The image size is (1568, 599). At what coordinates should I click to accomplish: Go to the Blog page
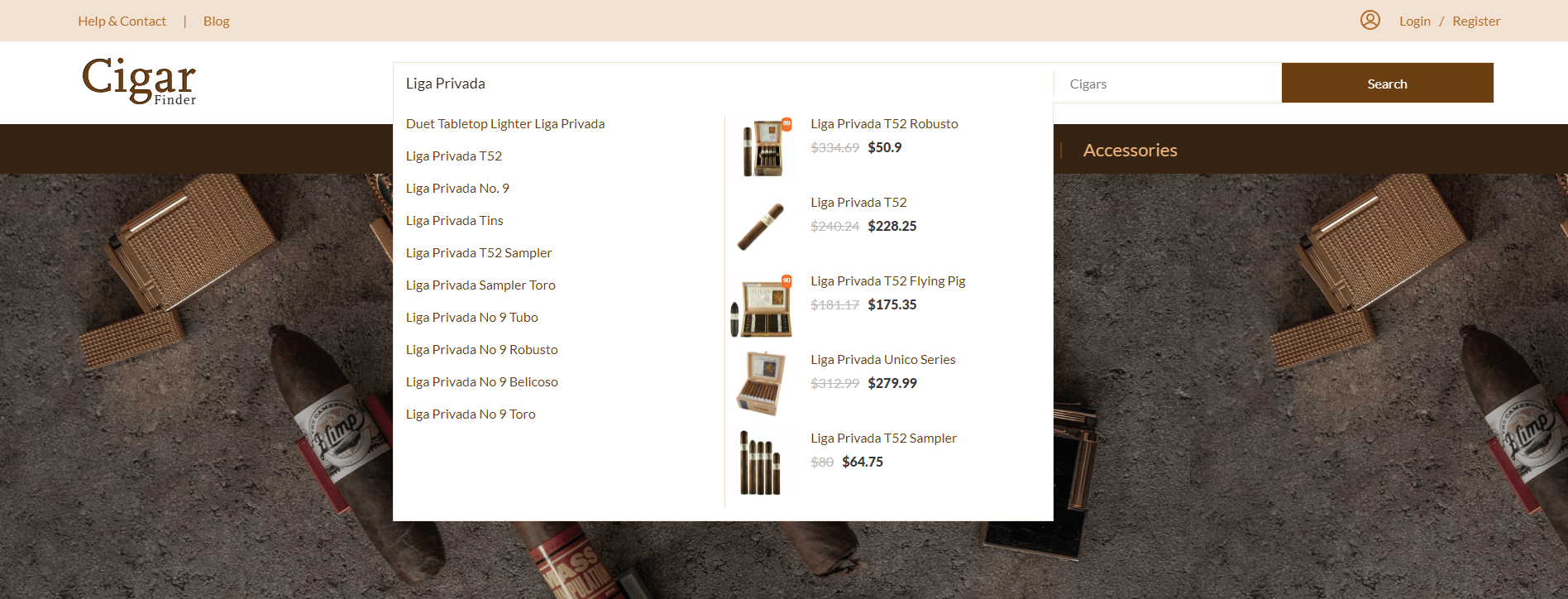click(216, 21)
